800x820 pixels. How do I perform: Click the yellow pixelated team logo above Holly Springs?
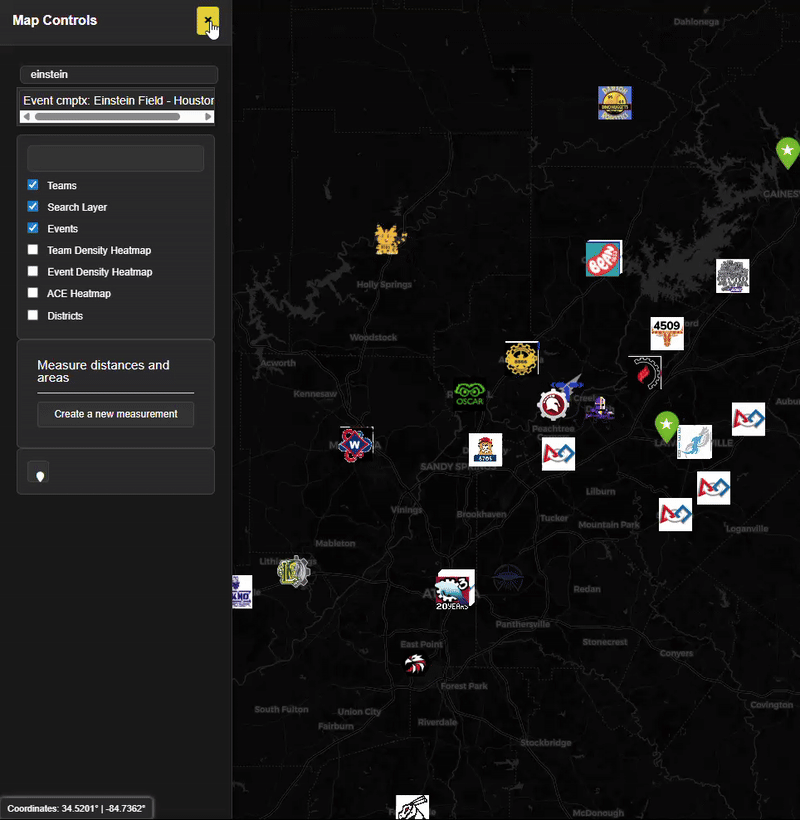(391, 240)
